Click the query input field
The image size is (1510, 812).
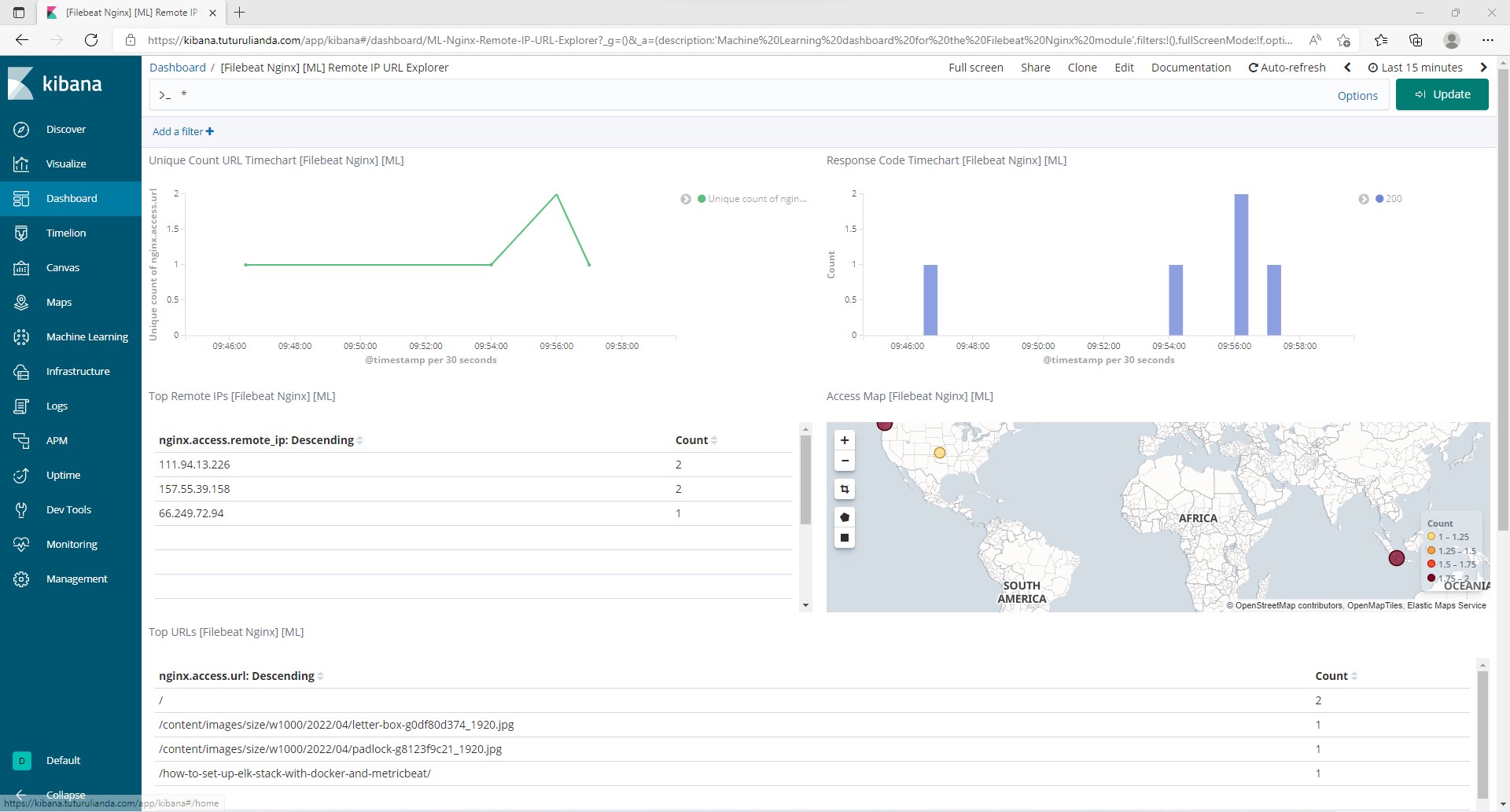point(739,95)
